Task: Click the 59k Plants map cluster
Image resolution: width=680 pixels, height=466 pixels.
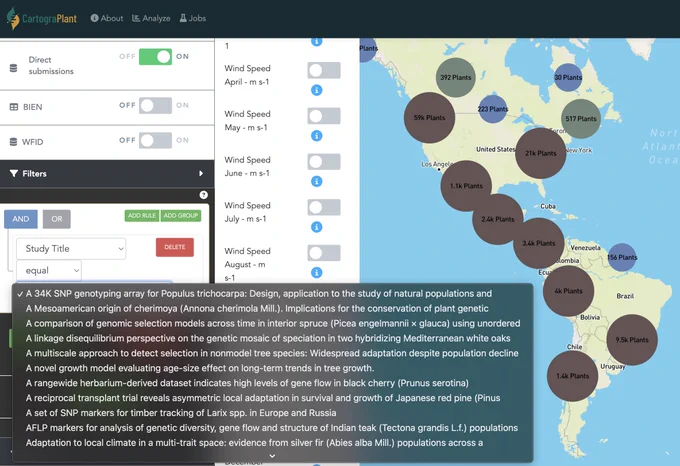Action: click(429, 117)
